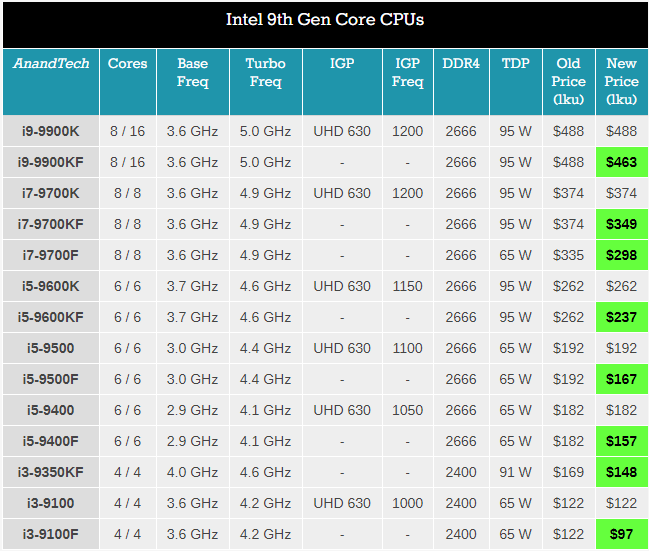Click 8 / 16 cores in i9-9900K row
This screenshot has width=649, height=551.
pyautogui.click(x=127, y=131)
